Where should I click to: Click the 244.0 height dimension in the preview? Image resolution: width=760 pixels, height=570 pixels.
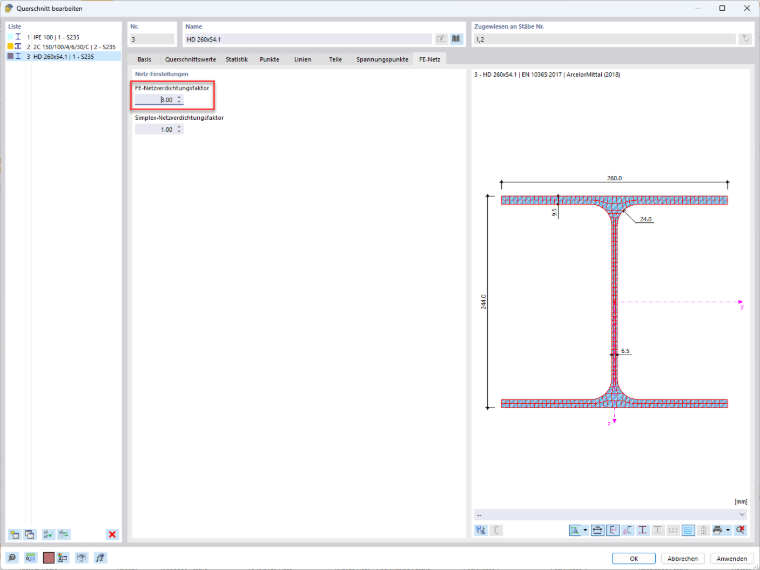click(483, 301)
